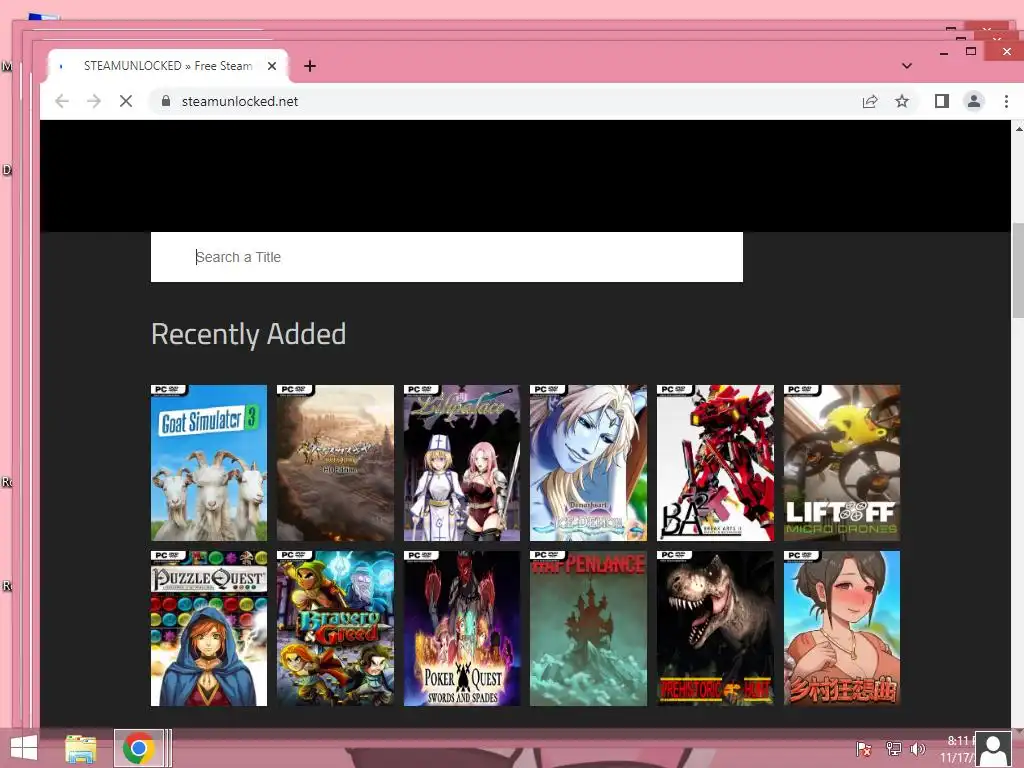Open a new tab with plus button
Viewport: 1024px width, 768px height.
coord(310,66)
